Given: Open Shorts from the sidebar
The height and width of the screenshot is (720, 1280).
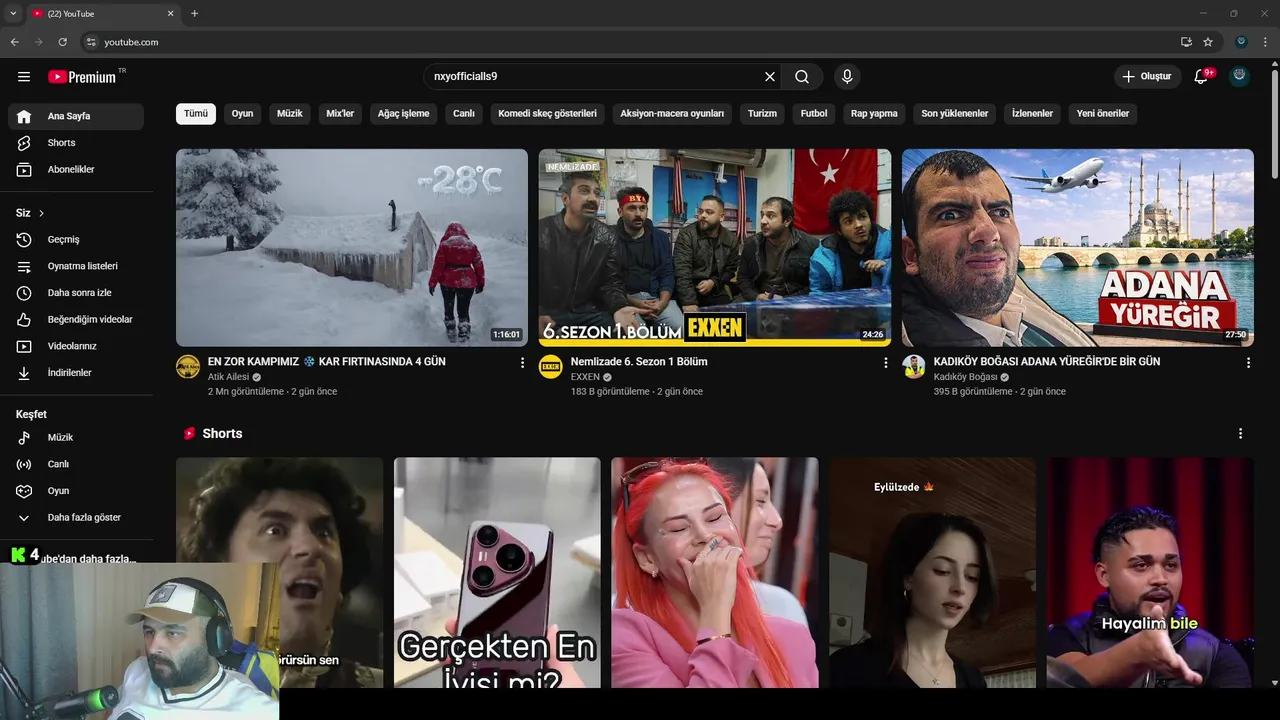Looking at the screenshot, I should (76, 143).
